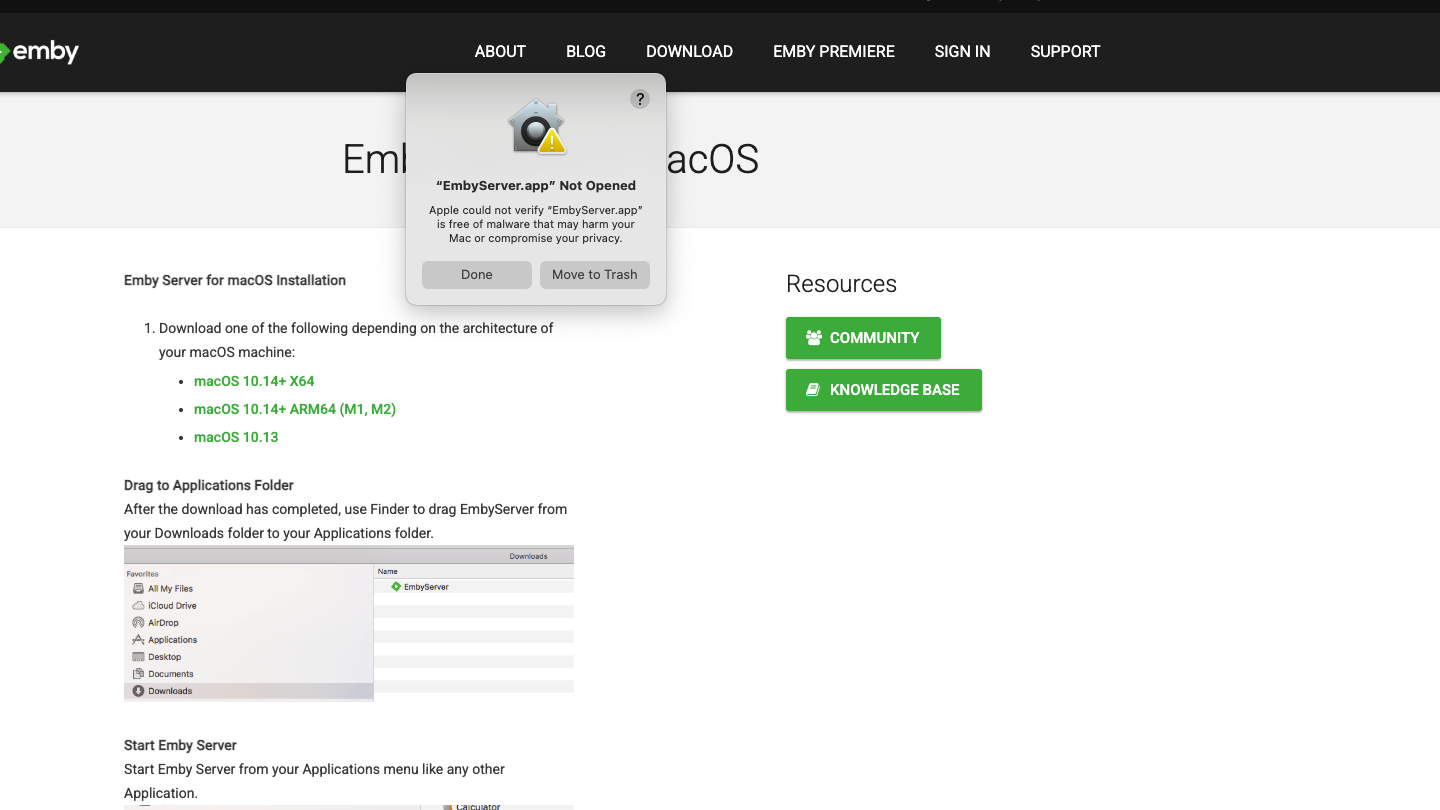This screenshot has height=810, width=1440.
Task: Download the macOS 10.14+ X64 build
Action: [254, 381]
